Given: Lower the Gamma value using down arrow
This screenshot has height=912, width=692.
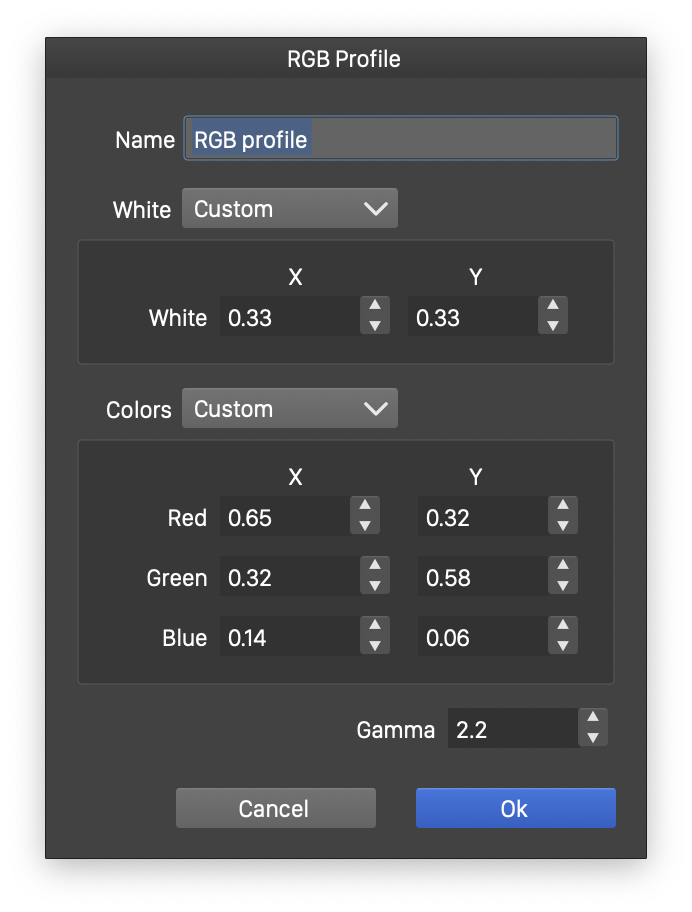Looking at the screenshot, I should tap(593, 738).
